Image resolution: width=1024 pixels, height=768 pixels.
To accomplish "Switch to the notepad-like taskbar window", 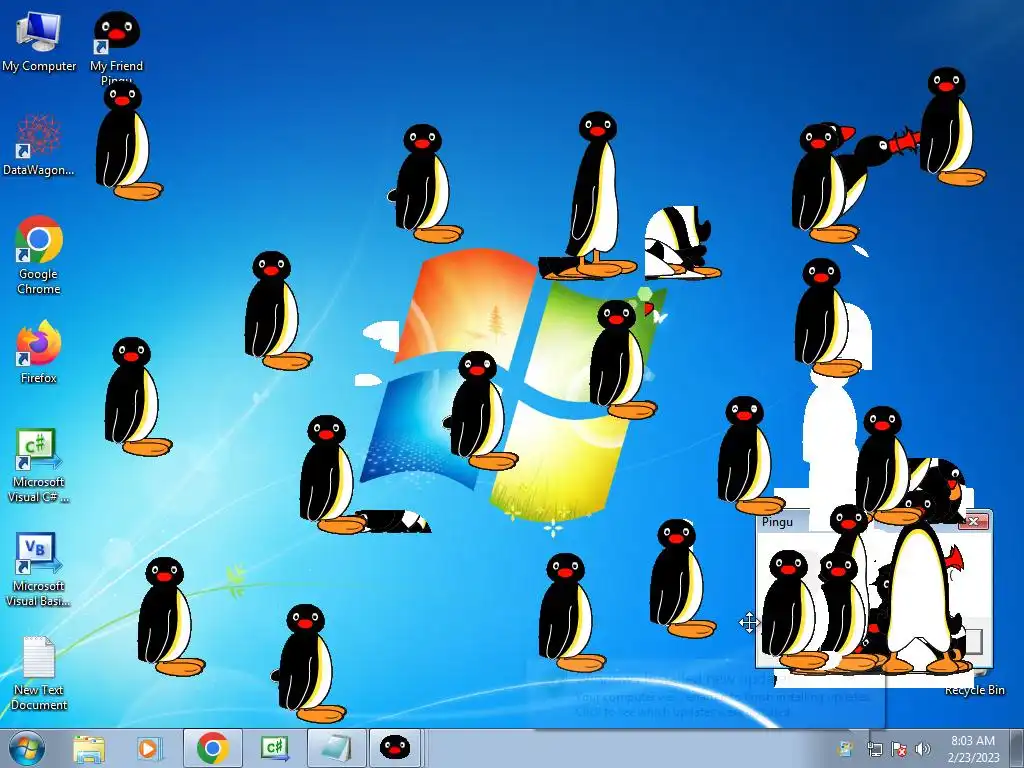I will [x=336, y=748].
